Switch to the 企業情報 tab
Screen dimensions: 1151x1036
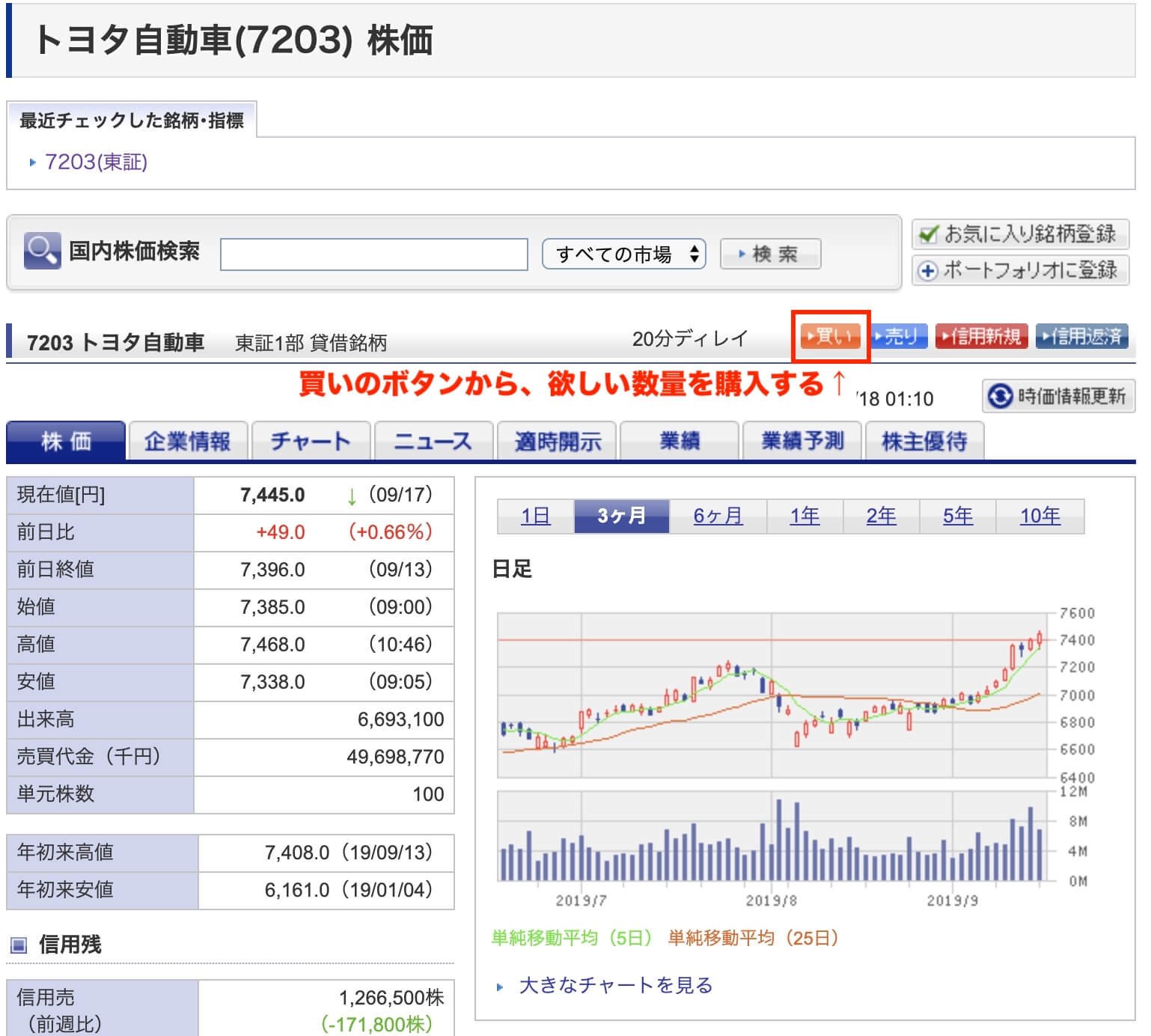pos(188,442)
